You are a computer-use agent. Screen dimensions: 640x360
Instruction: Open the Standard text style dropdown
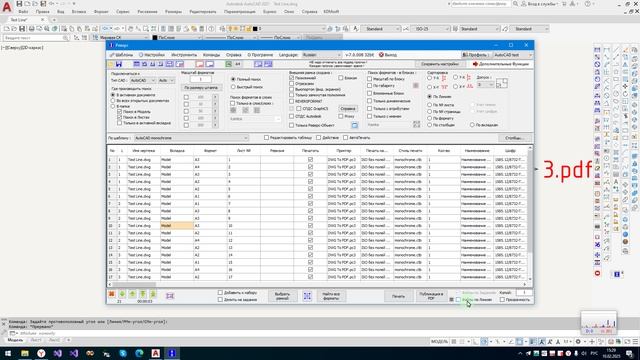click(x=380, y=29)
